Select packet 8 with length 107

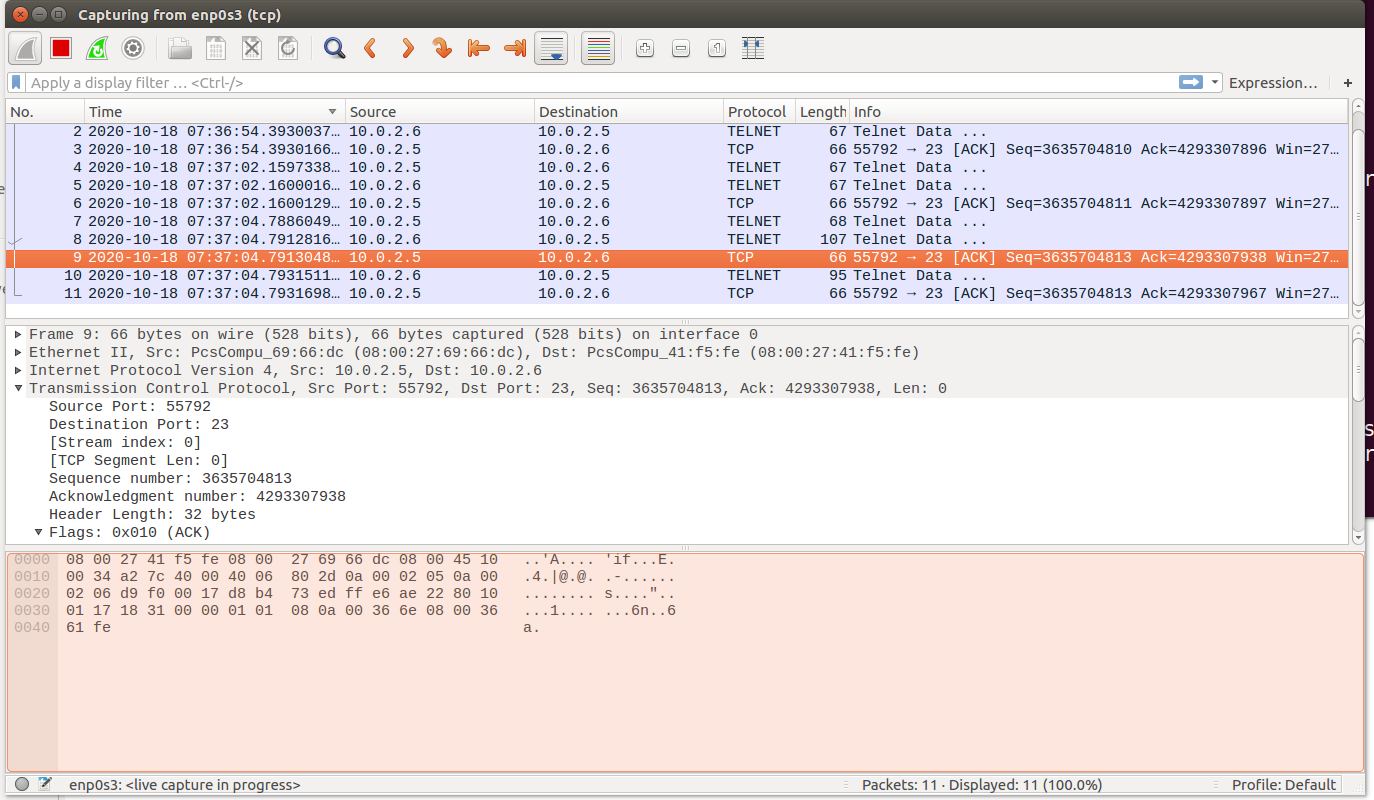[677, 239]
